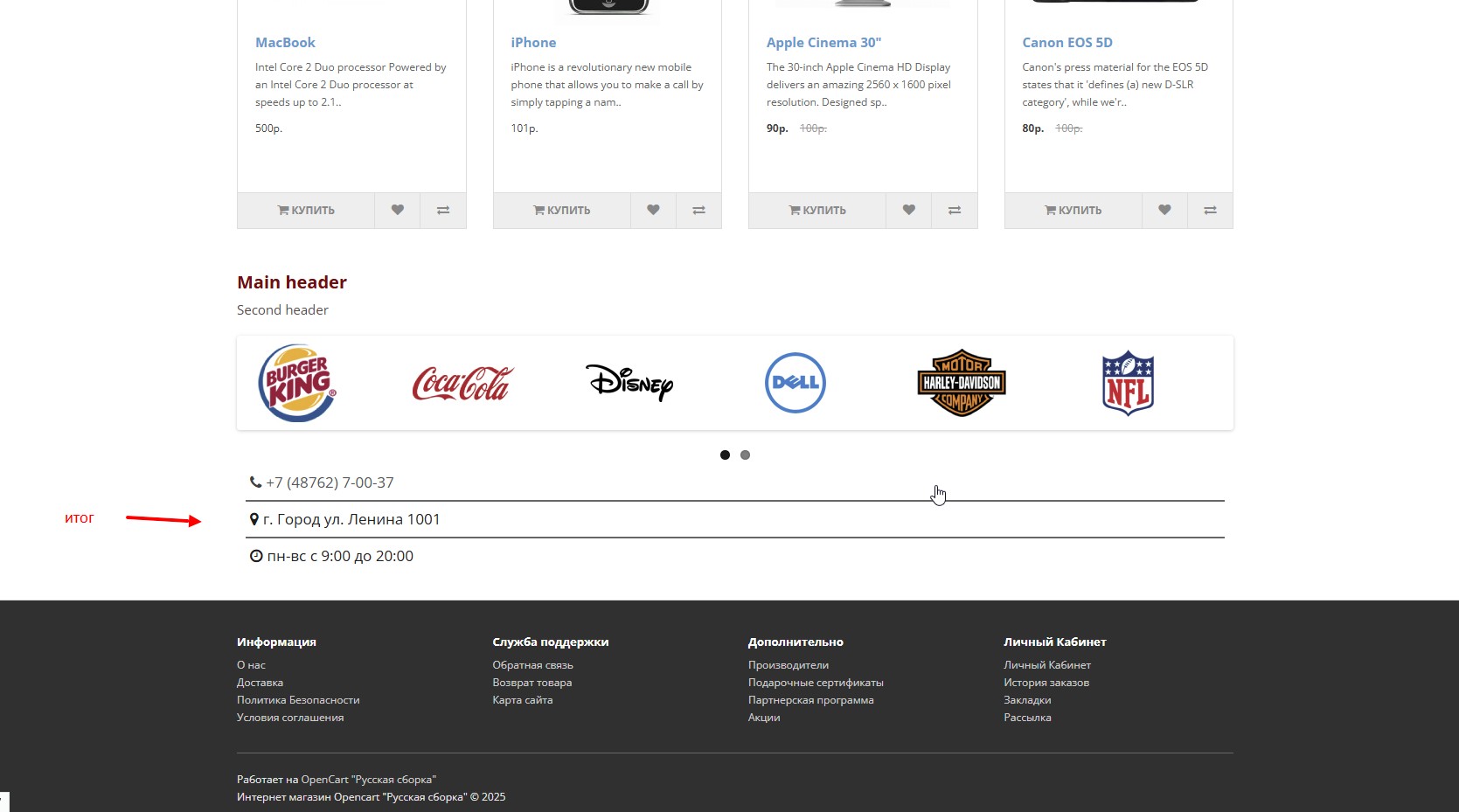Click phone number +7 (48762) 7-00-37
The image size is (1459, 812).
[x=330, y=482]
